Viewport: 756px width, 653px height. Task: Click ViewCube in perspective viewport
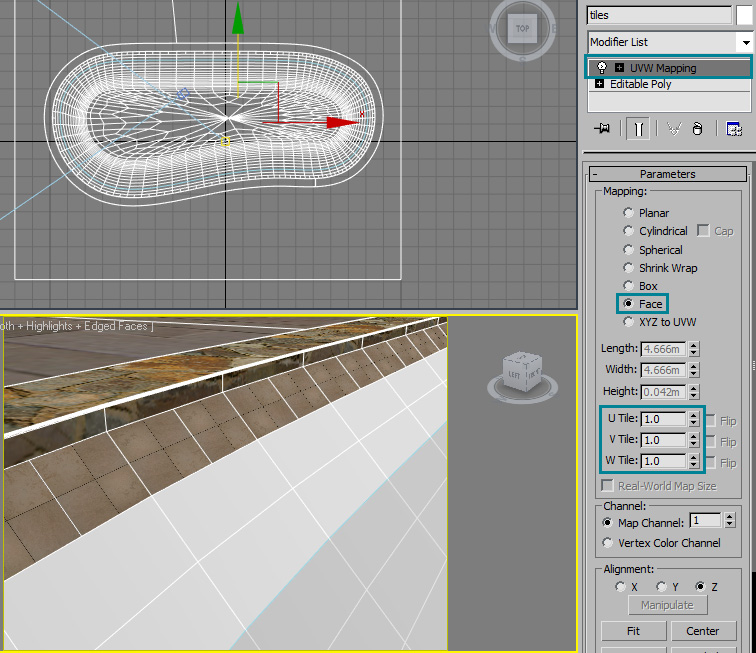pos(523,370)
